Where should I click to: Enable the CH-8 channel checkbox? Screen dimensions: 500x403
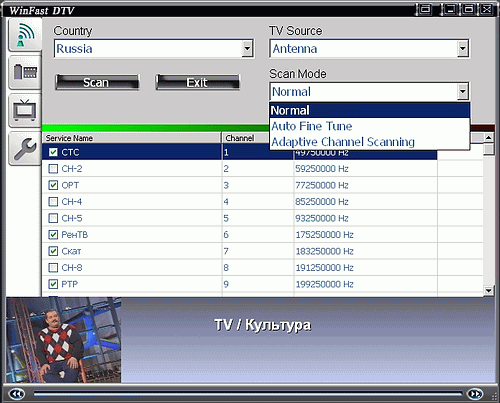[x=53, y=268]
